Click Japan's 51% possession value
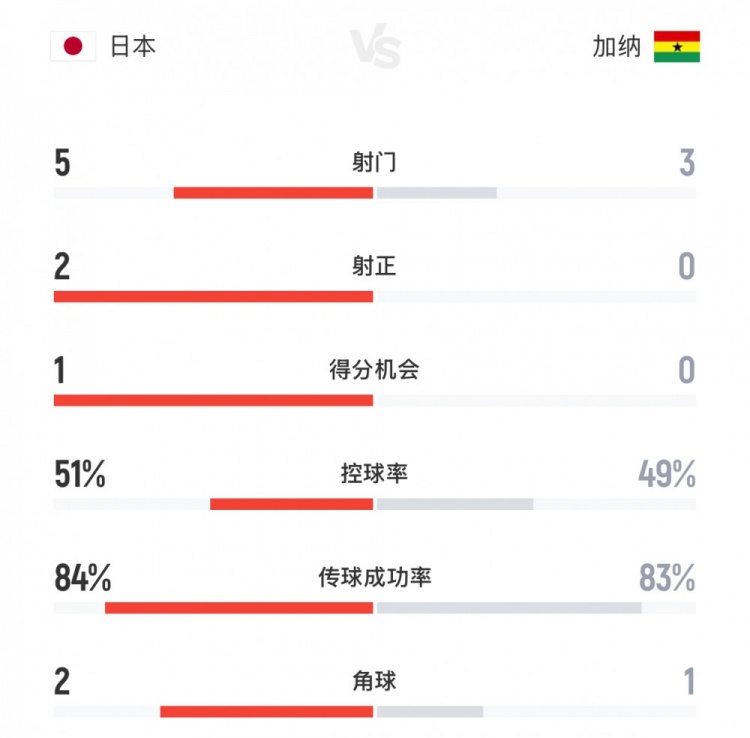 [80, 475]
